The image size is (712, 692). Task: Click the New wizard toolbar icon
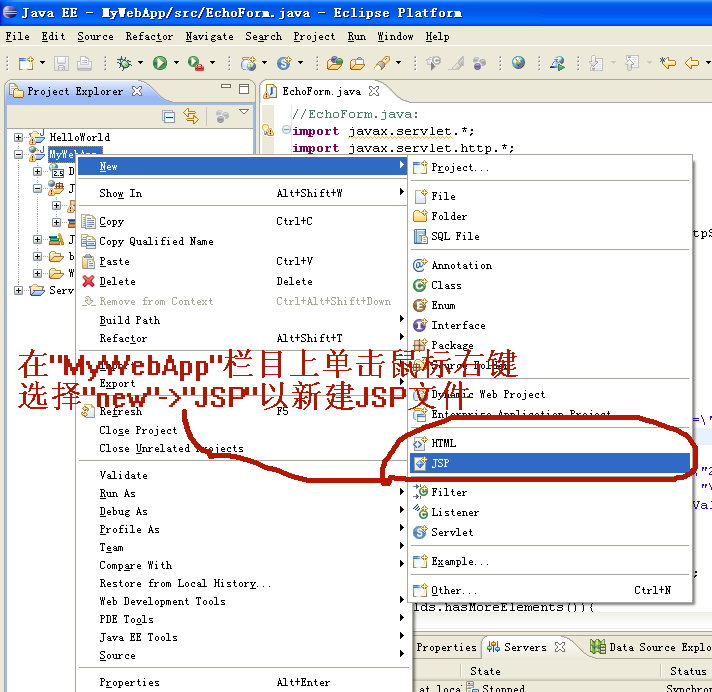pyautogui.click(x=26, y=63)
